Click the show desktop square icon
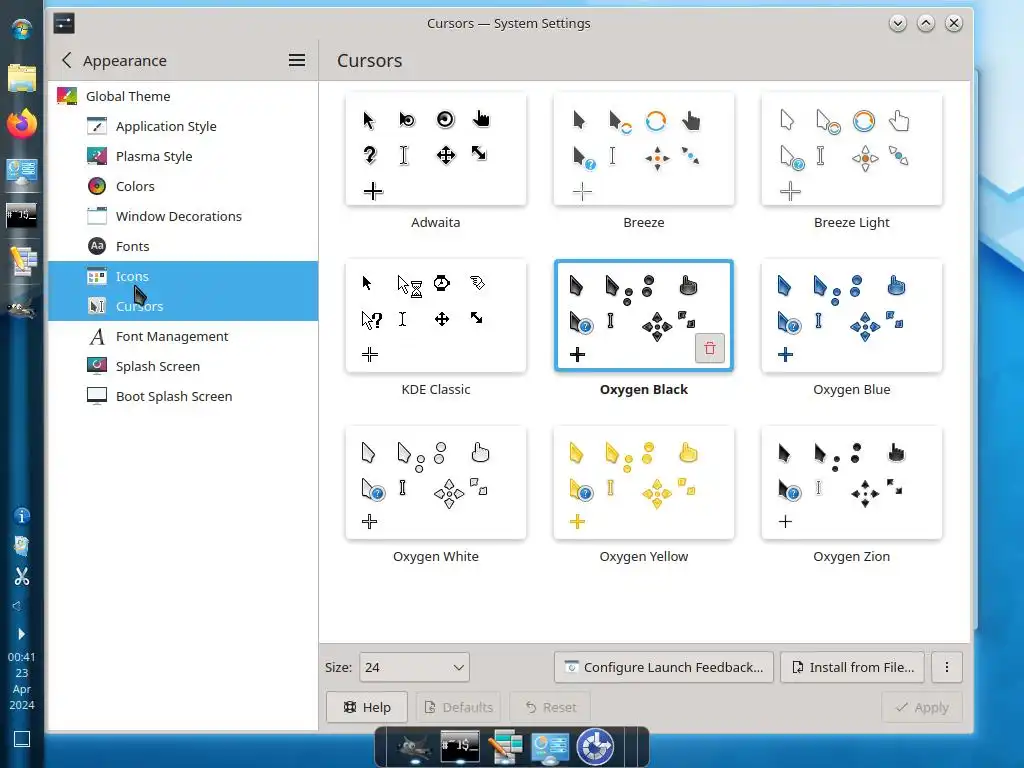Screen dimensions: 1024x768 (x=22, y=739)
